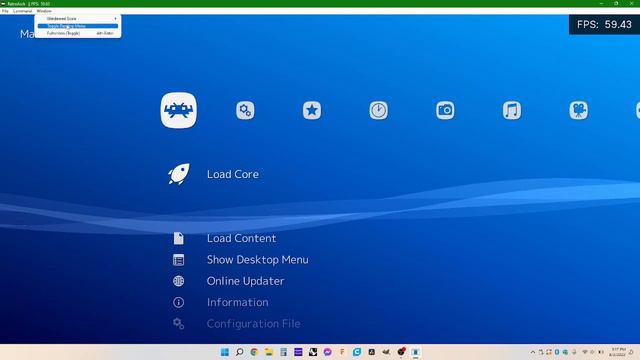Screen dimensions: 640x360
Task: Expand the Windowed Scale submenu
Action: pyautogui.click(x=78, y=19)
